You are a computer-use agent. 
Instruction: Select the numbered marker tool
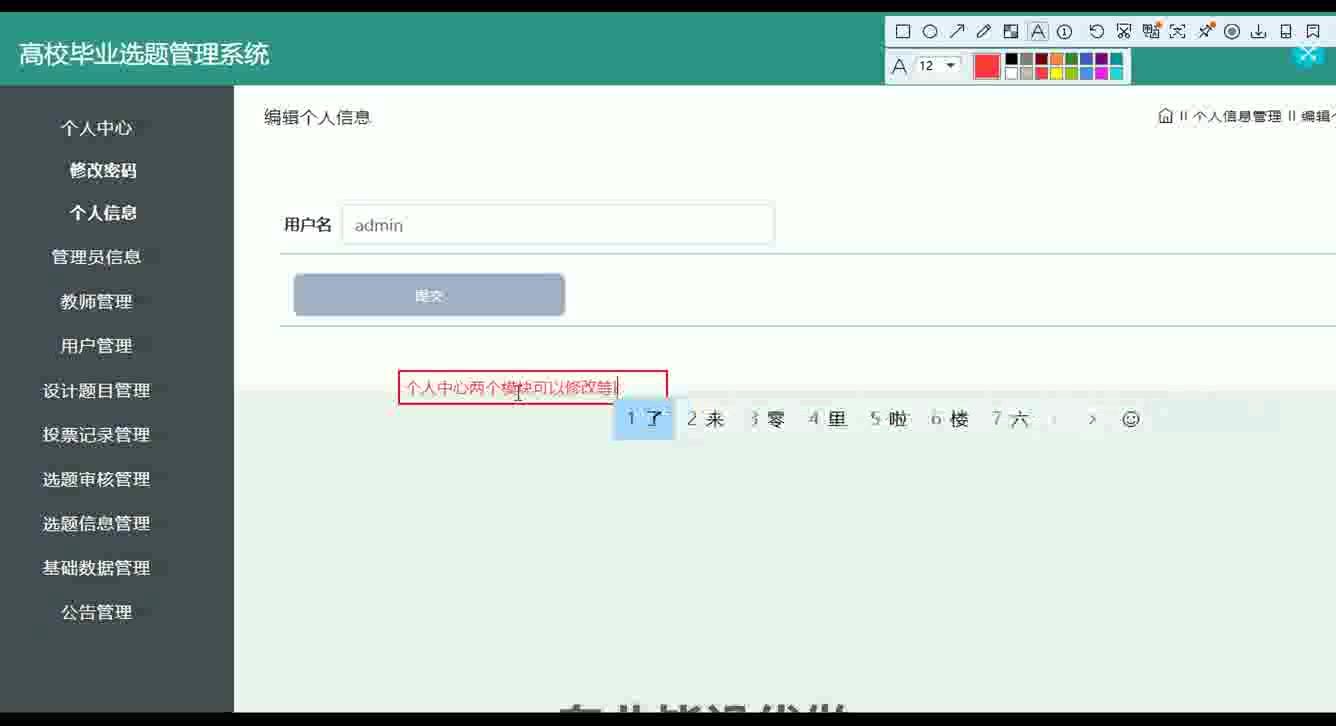(1065, 31)
